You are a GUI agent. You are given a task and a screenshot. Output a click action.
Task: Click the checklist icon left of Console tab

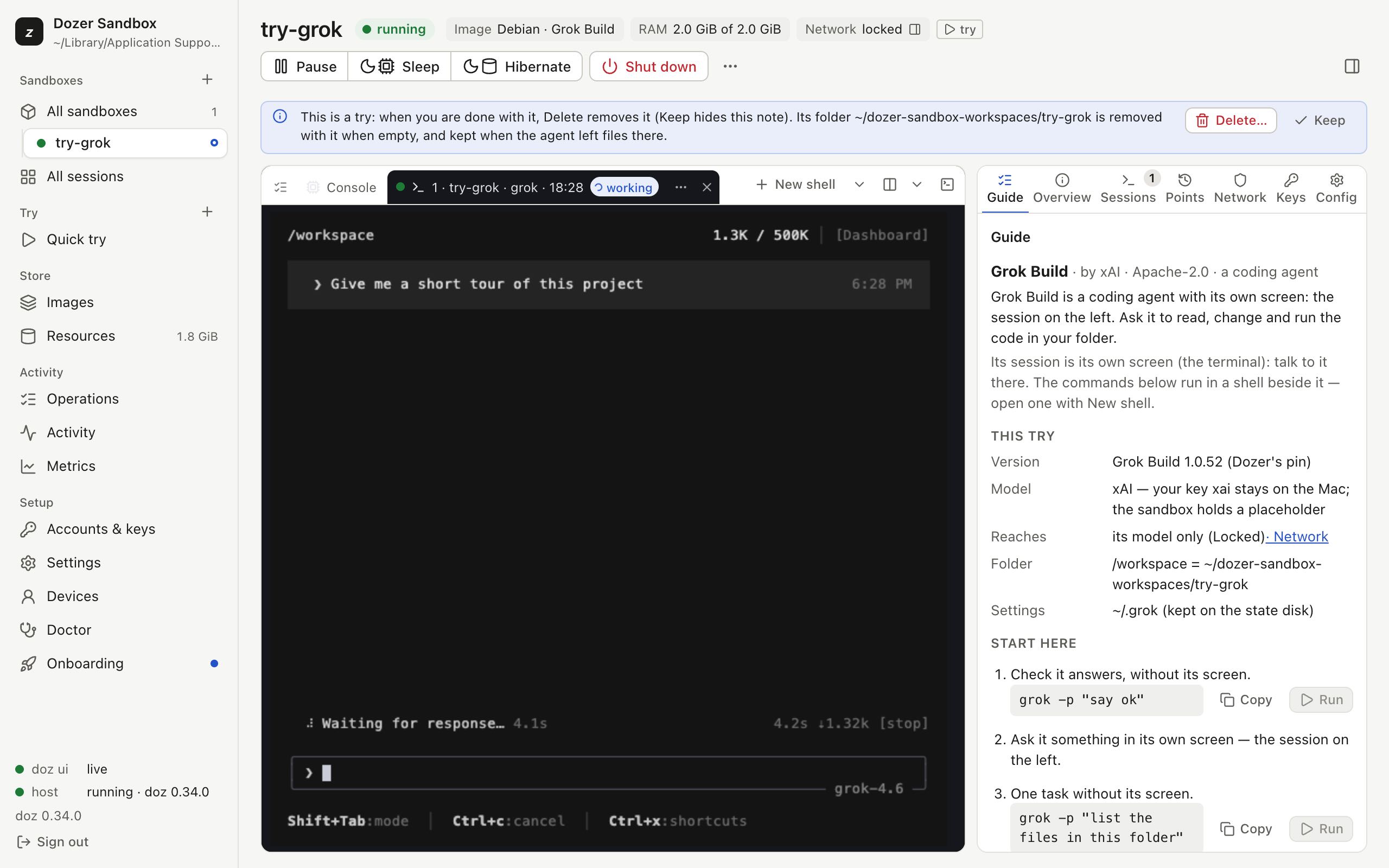point(281,187)
